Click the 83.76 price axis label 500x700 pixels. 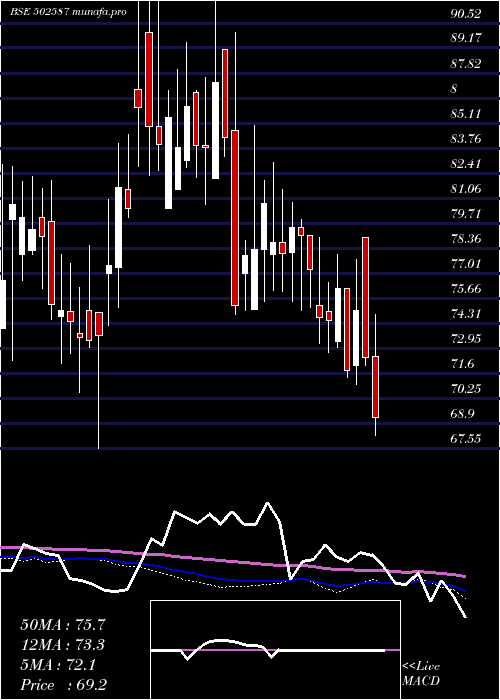pos(466,139)
